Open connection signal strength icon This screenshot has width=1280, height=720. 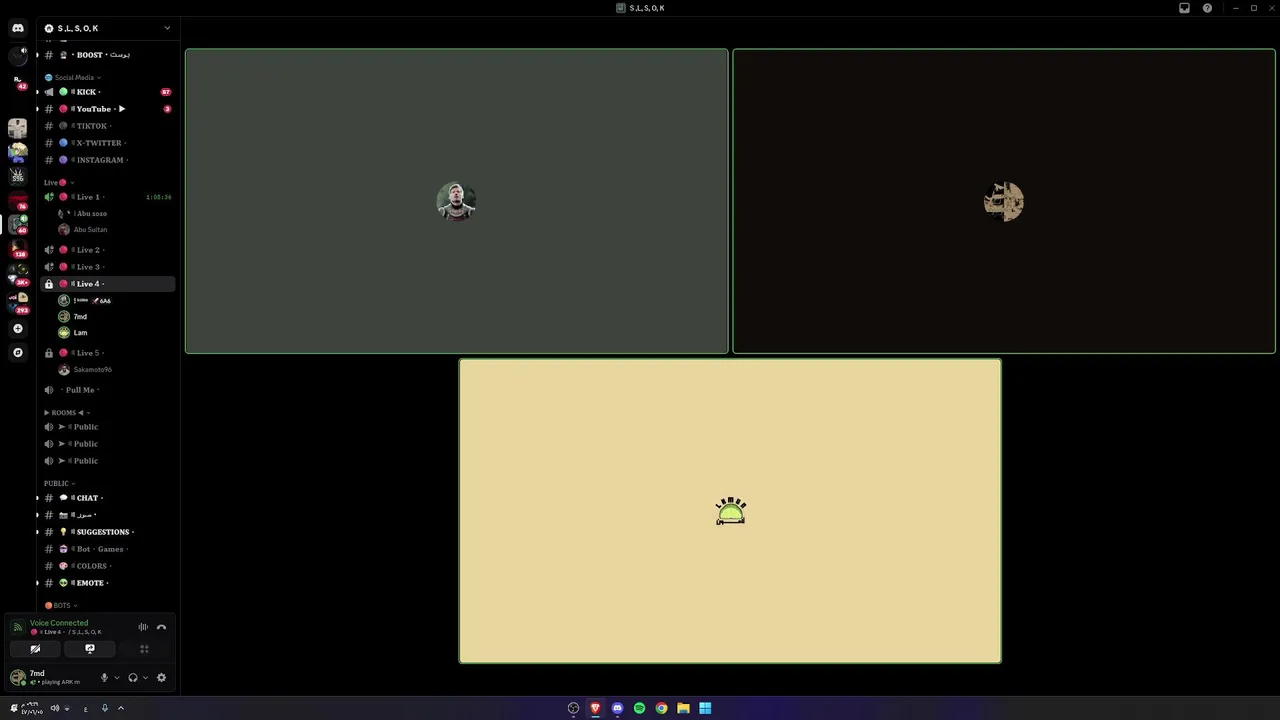[17, 627]
